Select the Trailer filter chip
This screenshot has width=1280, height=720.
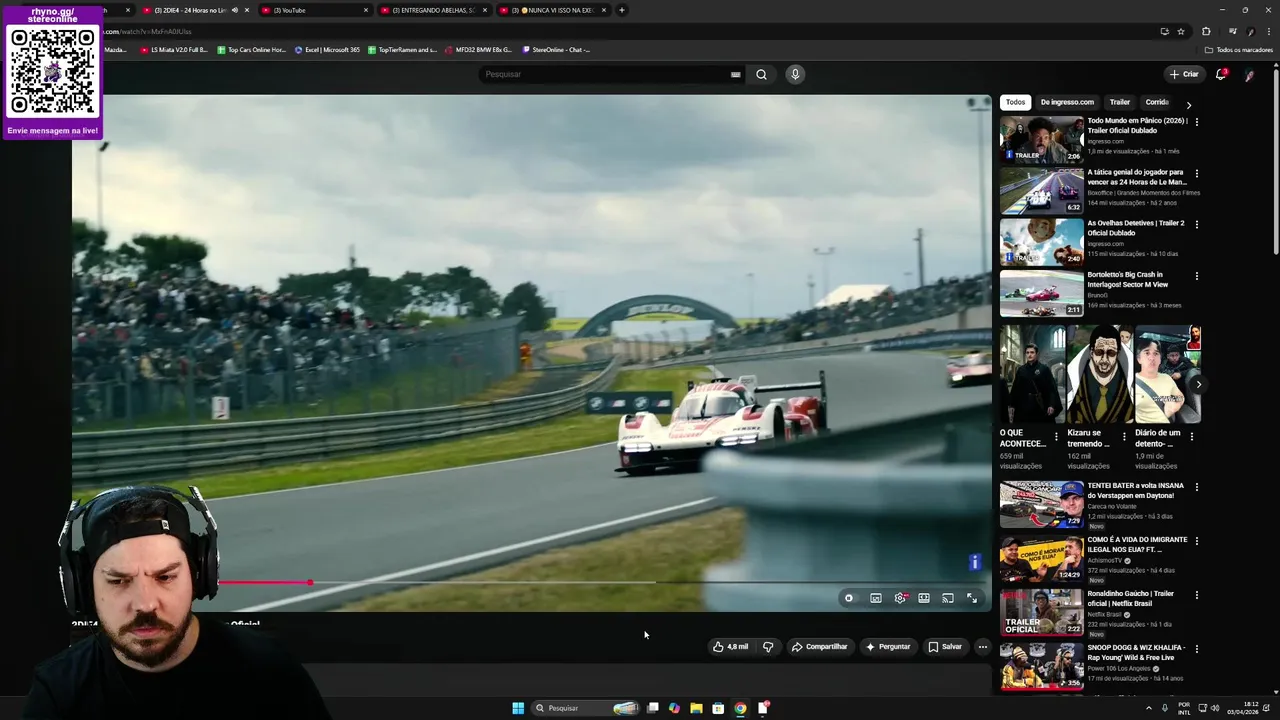point(1119,102)
